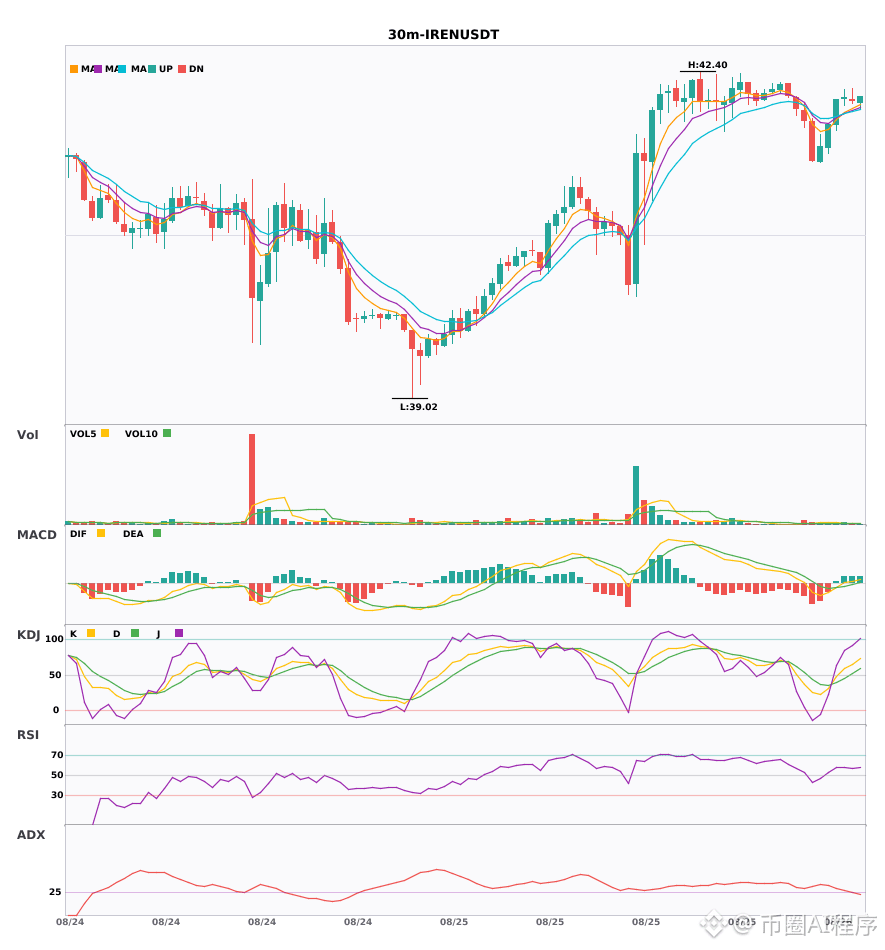Click the KDJ panel label
Image resolution: width=885 pixels, height=950 pixels.
point(28,635)
